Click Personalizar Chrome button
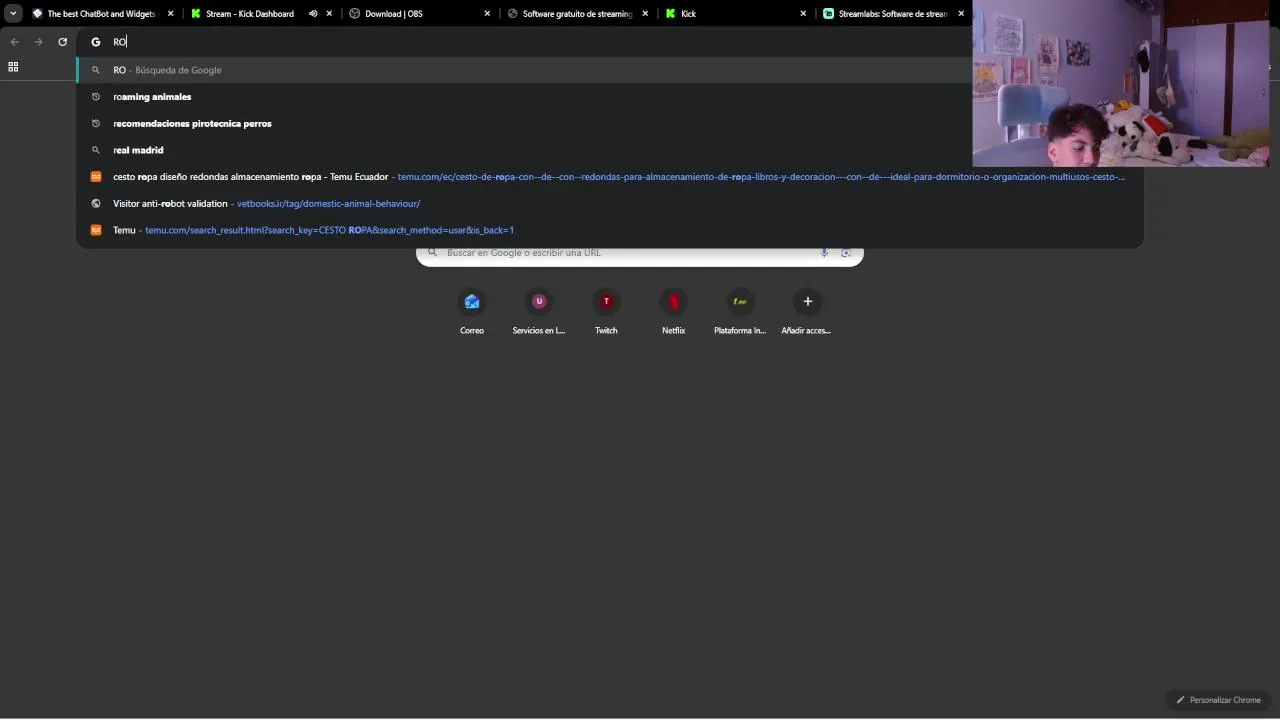 click(x=1219, y=700)
